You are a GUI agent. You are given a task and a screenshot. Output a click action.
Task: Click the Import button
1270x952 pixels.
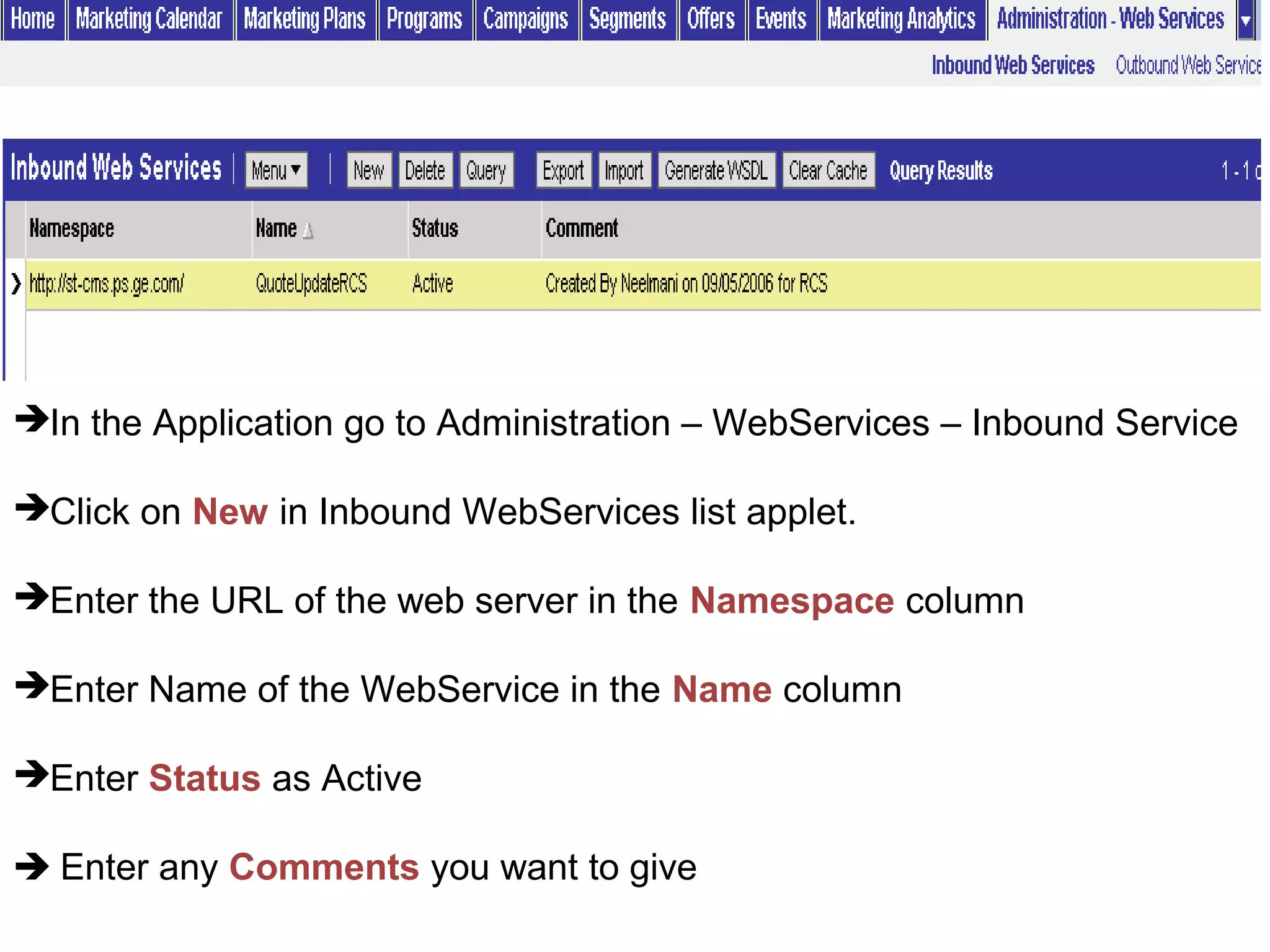(x=624, y=170)
